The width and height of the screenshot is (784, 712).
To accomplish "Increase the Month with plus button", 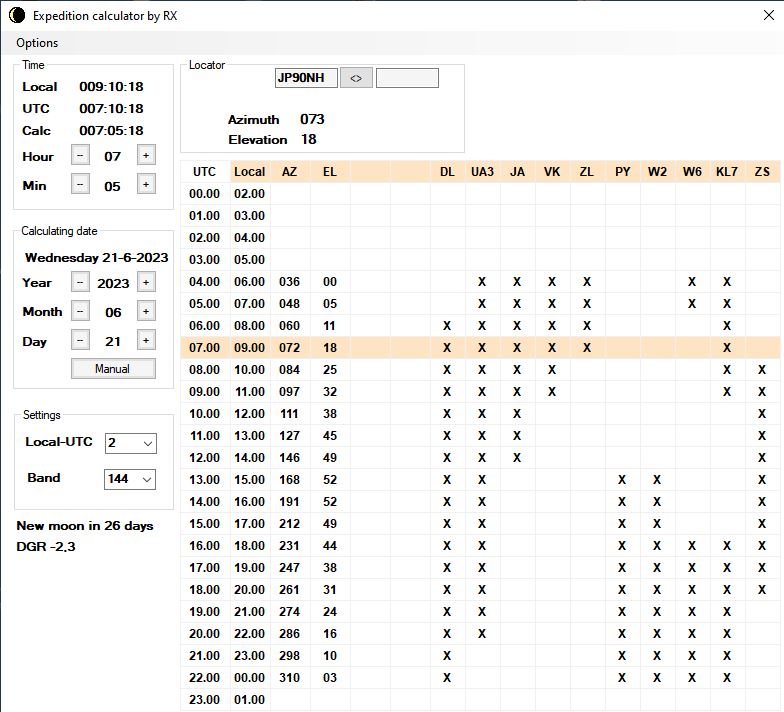I will click(x=146, y=312).
